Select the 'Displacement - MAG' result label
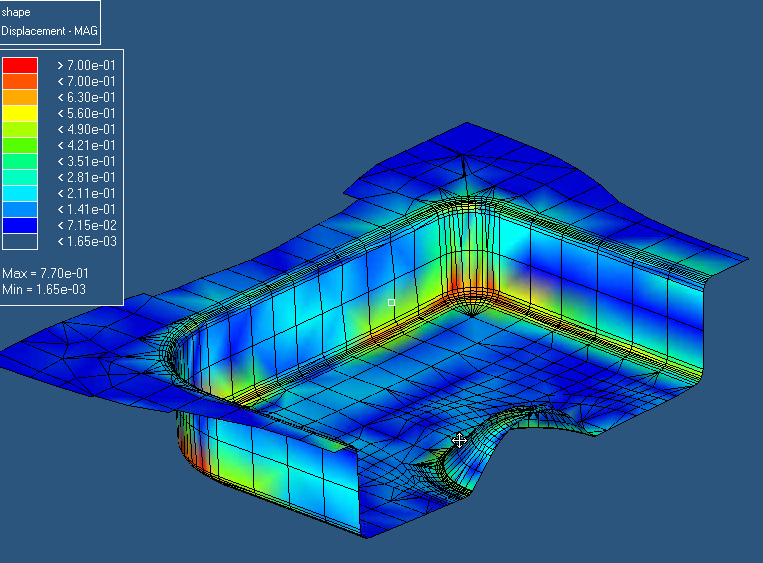The image size is (763, 563). pos(48,30)
